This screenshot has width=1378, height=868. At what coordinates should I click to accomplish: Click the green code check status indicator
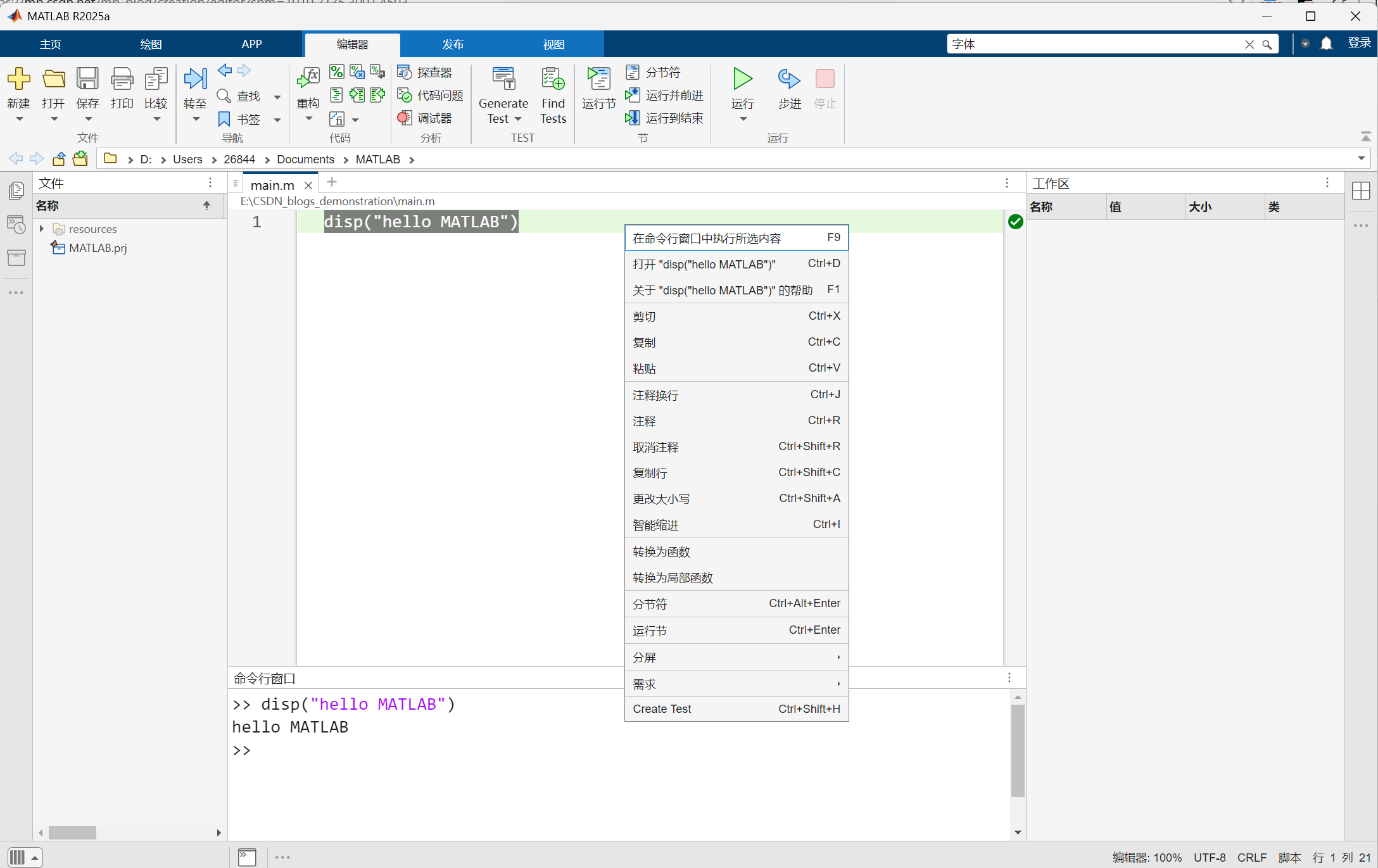pyautogui.click(x=1015, y=222)
